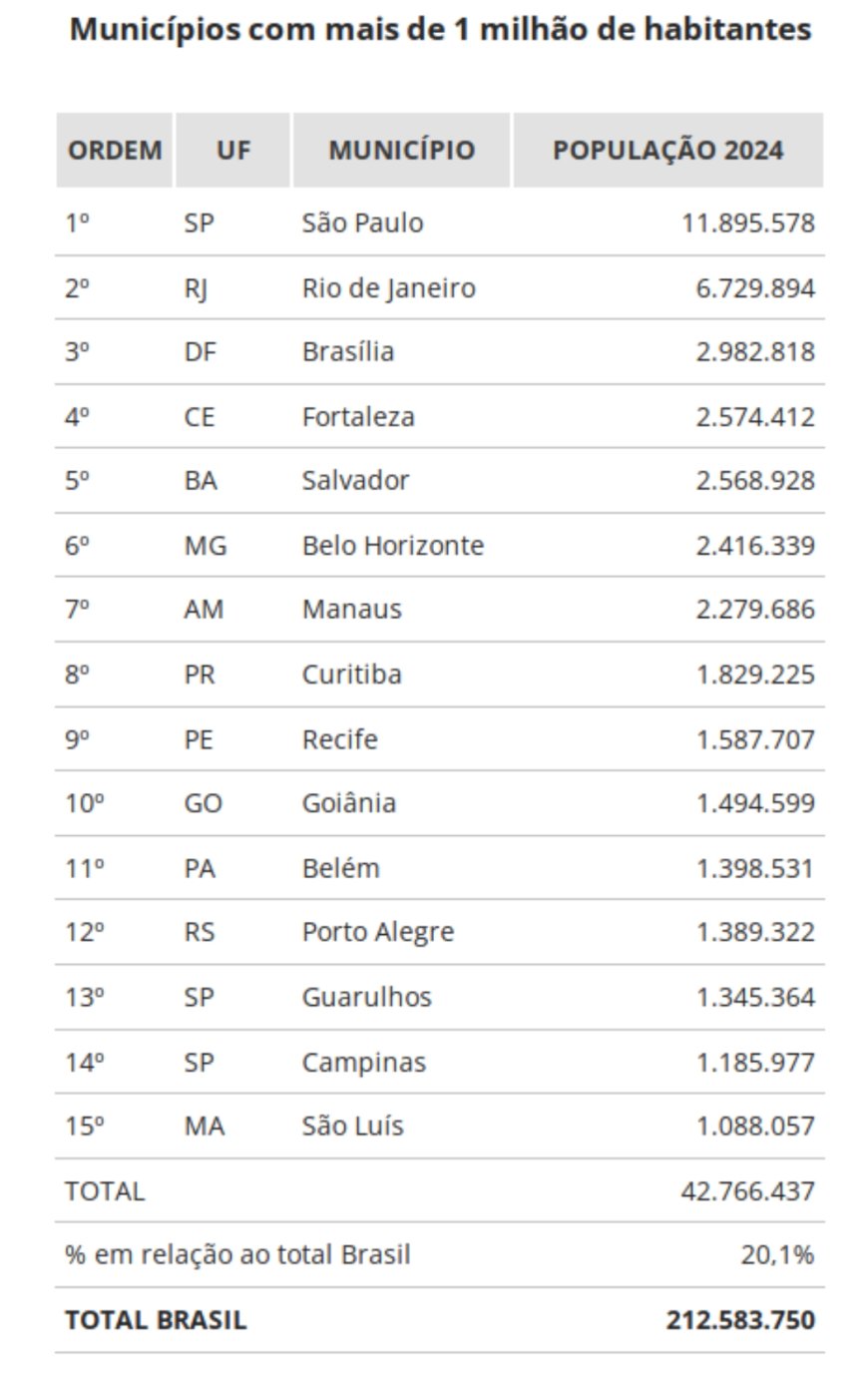Click the Belo Horizonte municipality cell
868x1379 pixels.
[x=393, y=546]
